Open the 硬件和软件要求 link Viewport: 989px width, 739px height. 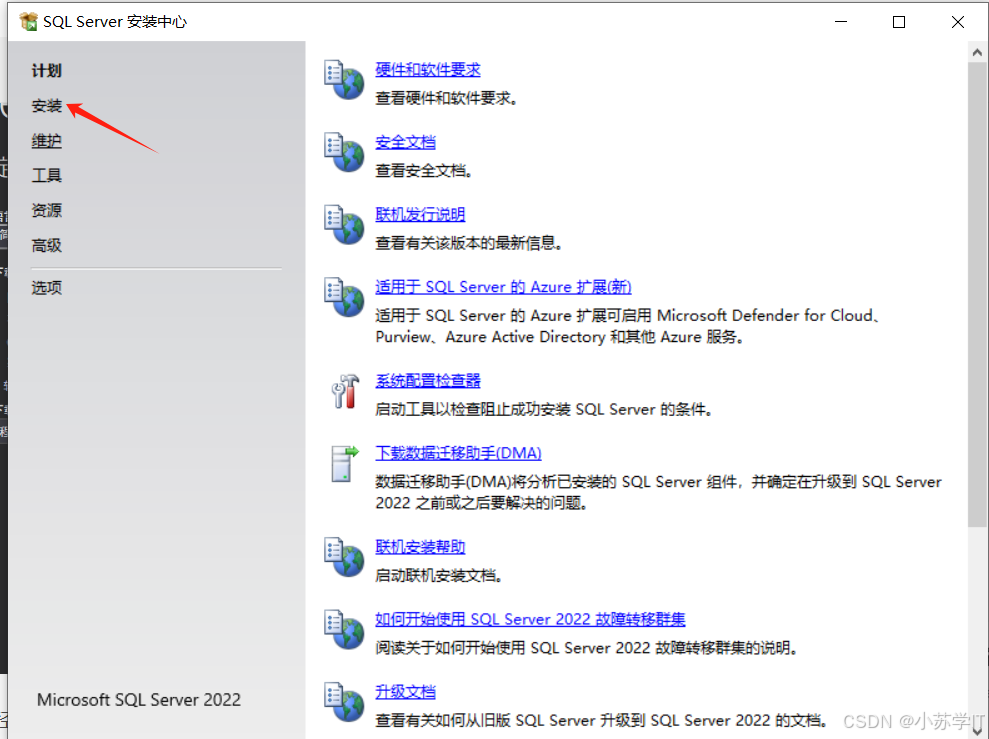click(428, 70)
